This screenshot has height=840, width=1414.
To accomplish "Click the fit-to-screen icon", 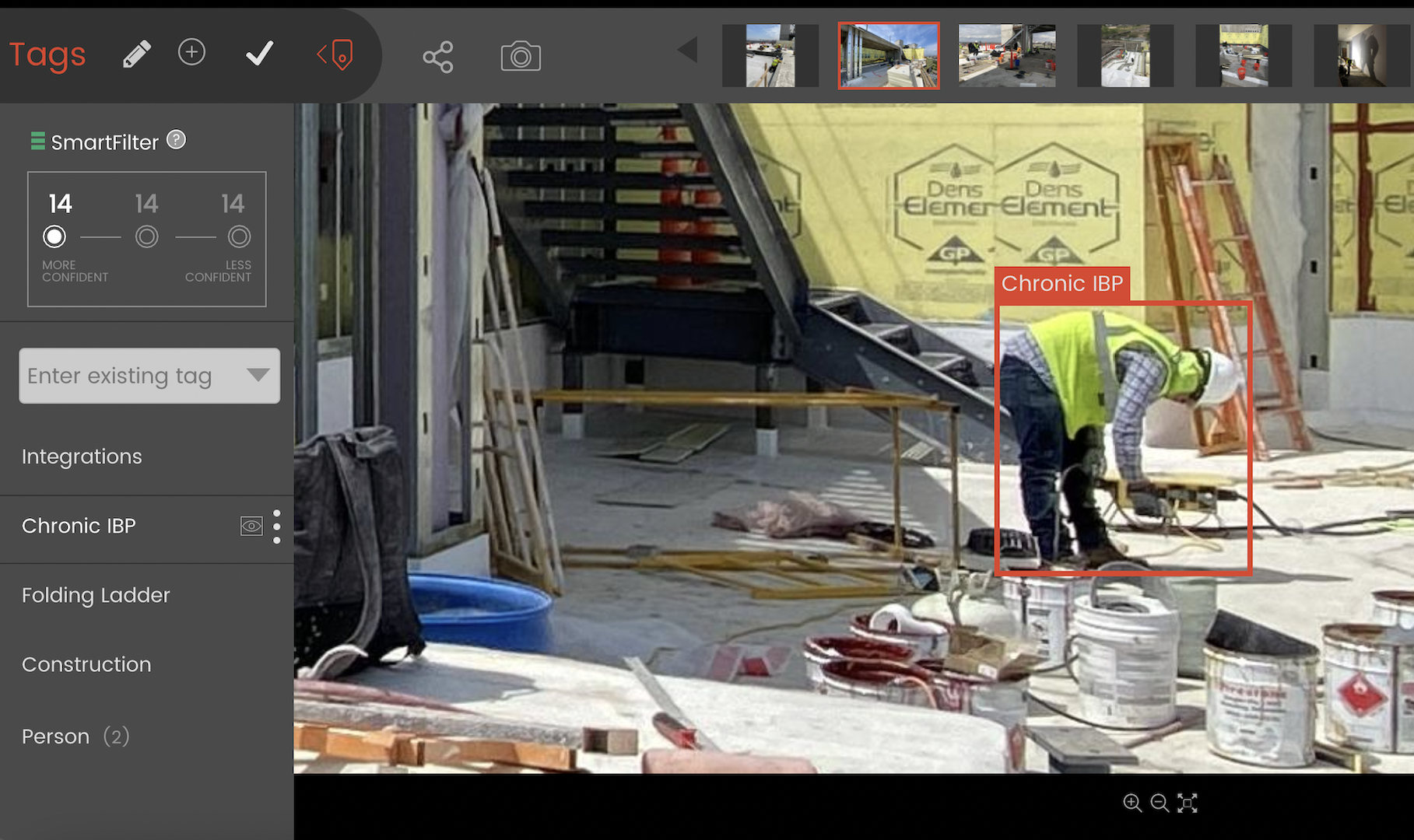I will pos(1188,803).
